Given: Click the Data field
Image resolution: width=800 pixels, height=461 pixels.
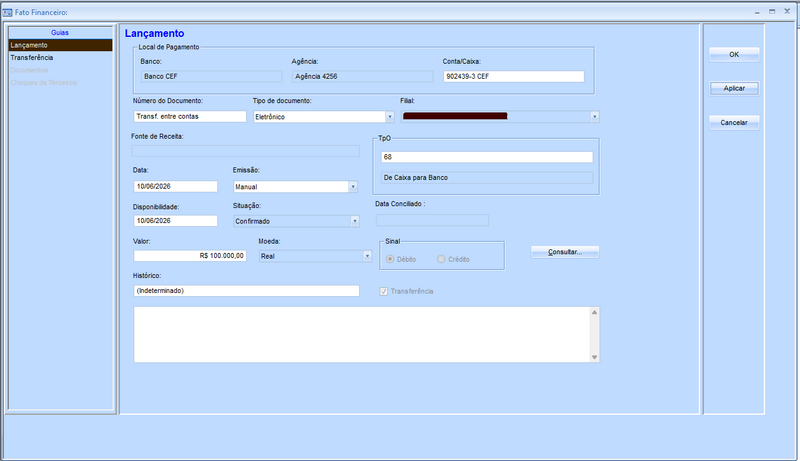Looking at the screenshot, I should click(176, 187).
